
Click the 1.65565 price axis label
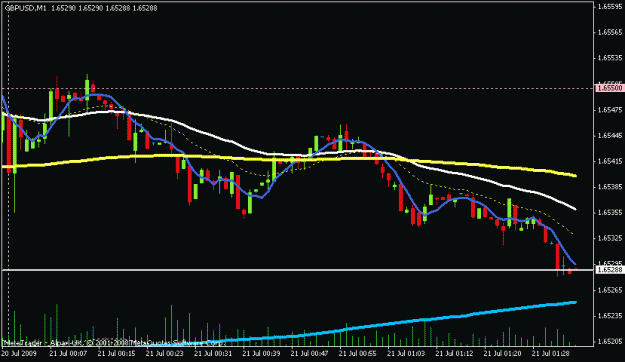[611, 33]
